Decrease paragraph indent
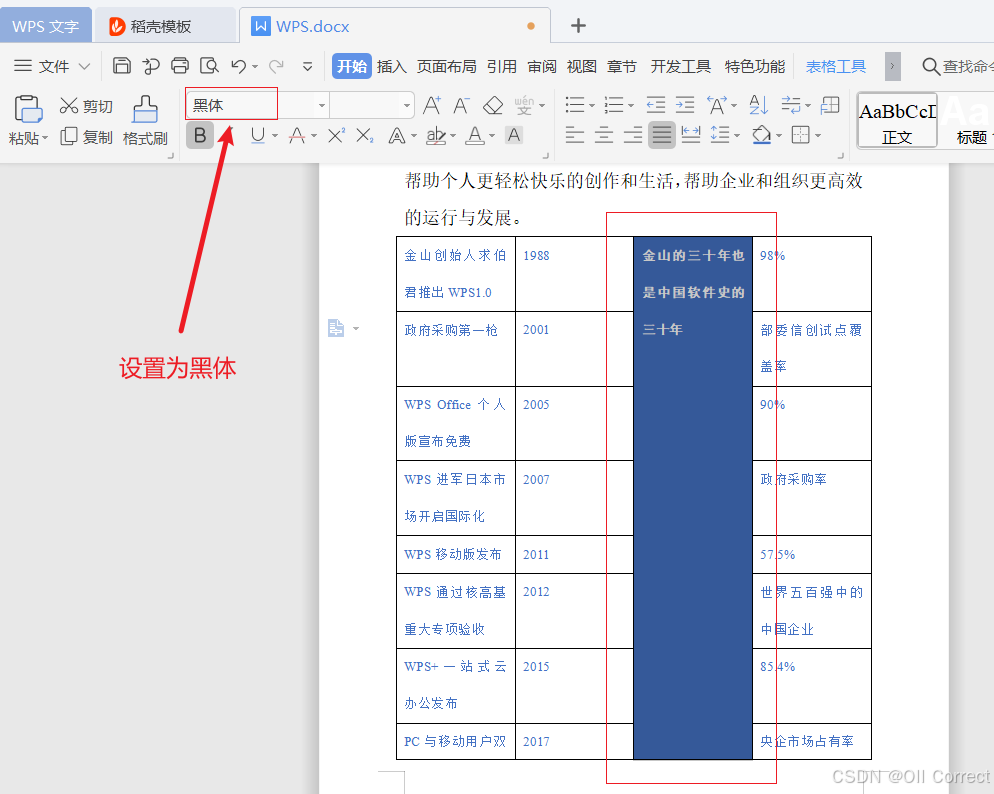 coord(655,105)
